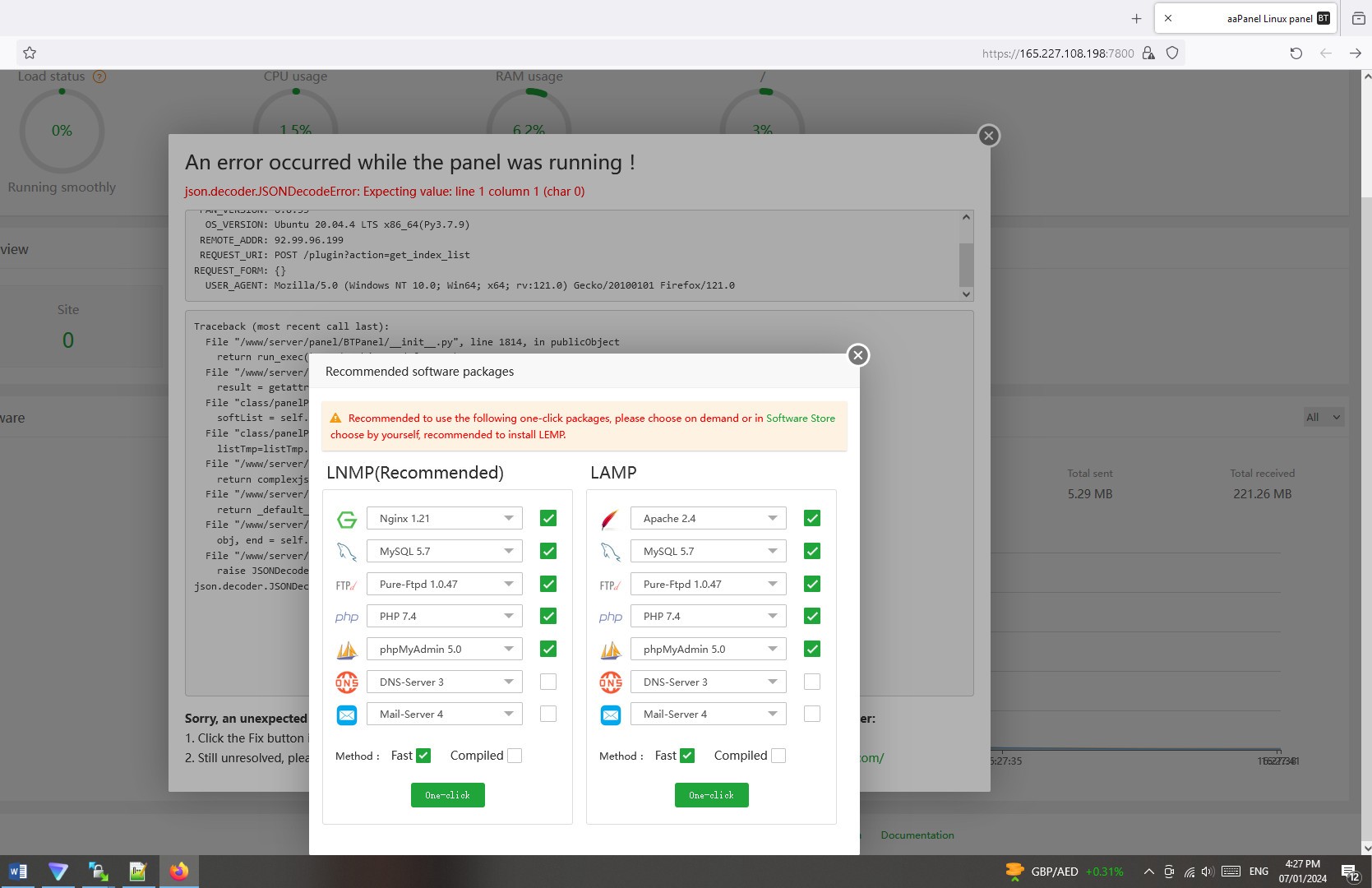Open the tracking protection shield icon

pyautogui.click(x=1172, y=53)
